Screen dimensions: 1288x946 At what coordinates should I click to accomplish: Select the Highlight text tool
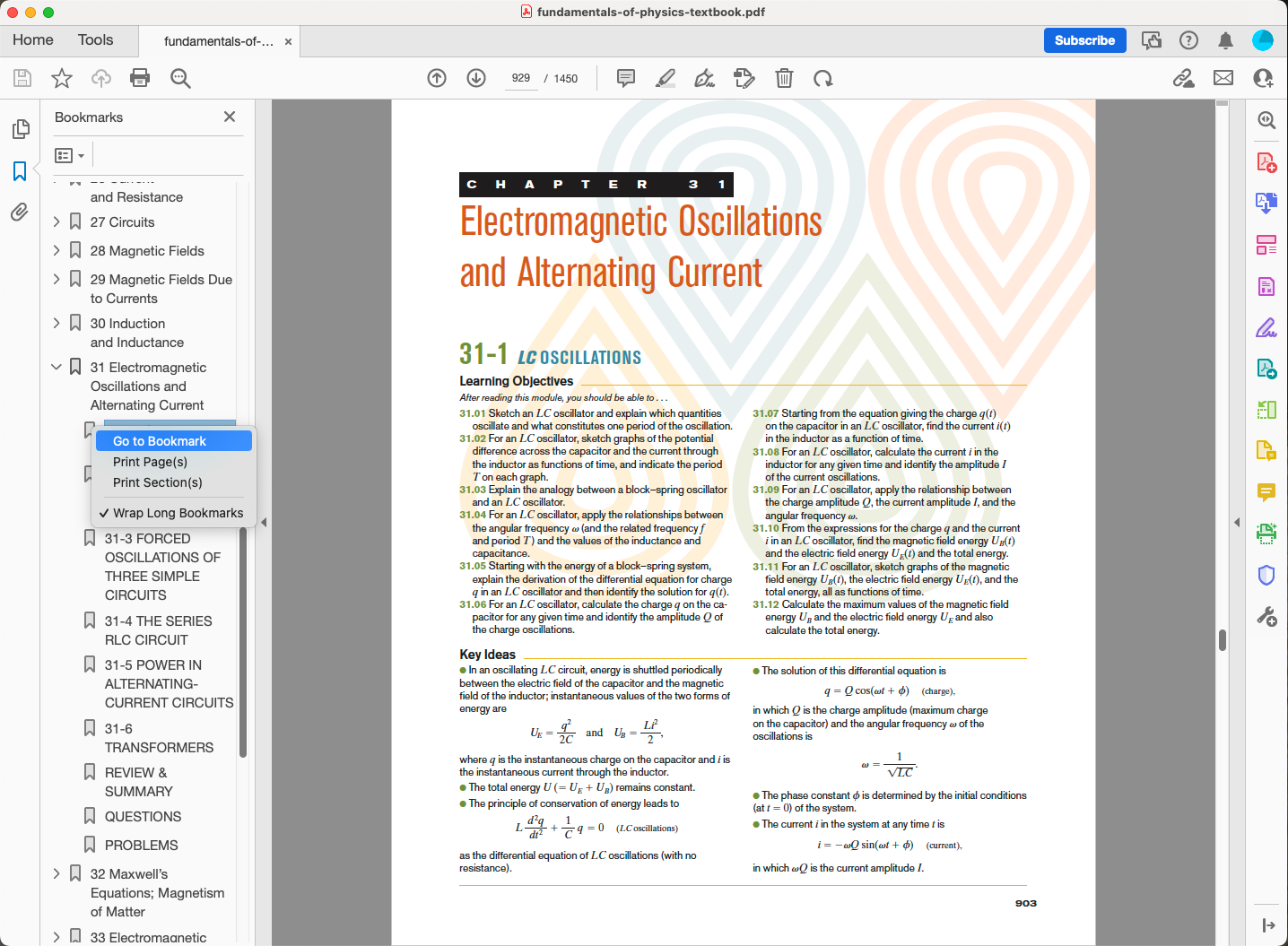(x=665, y=79)
